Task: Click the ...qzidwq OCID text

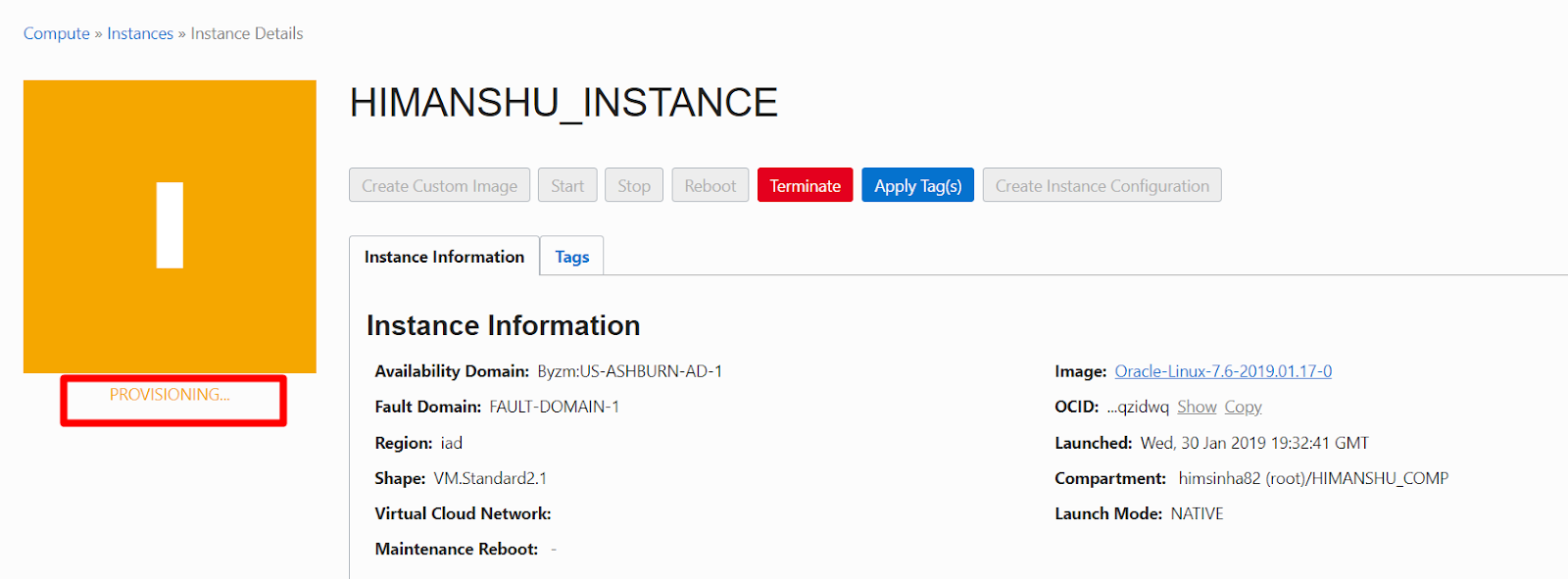Action: (1138, 407)
